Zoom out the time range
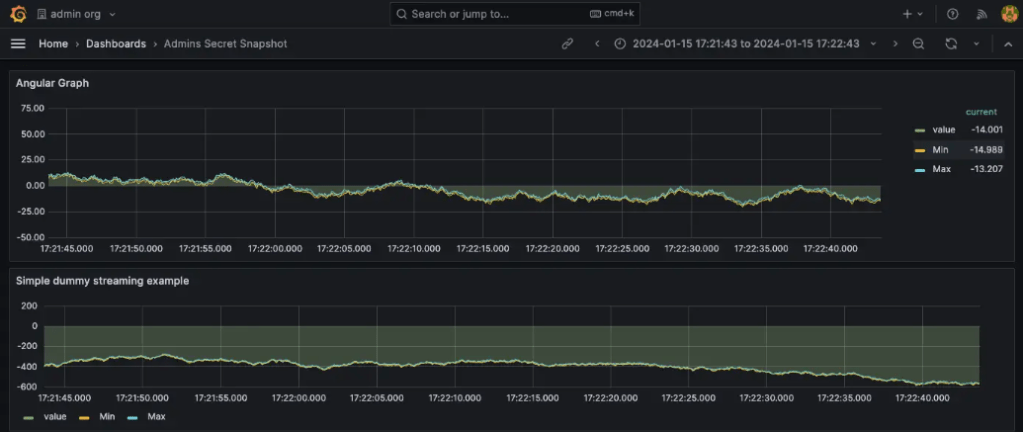 tap(918, 44)
